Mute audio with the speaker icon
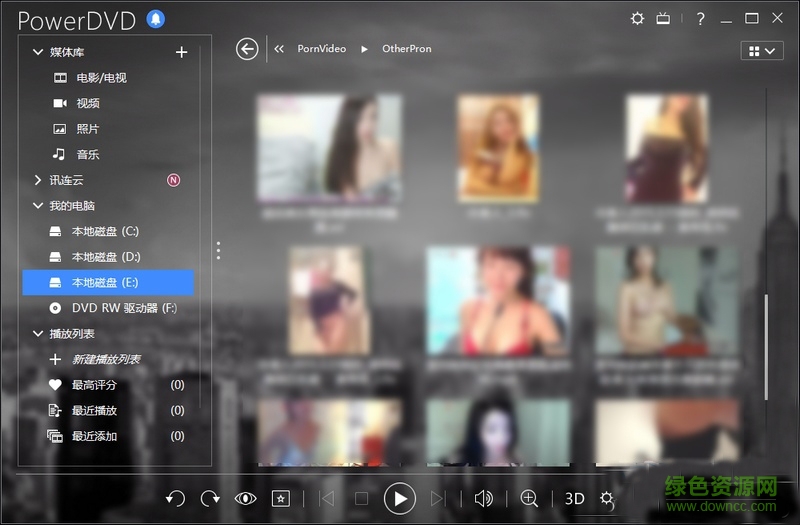This screenshot has width=800, height=525. tap(484, 498)
